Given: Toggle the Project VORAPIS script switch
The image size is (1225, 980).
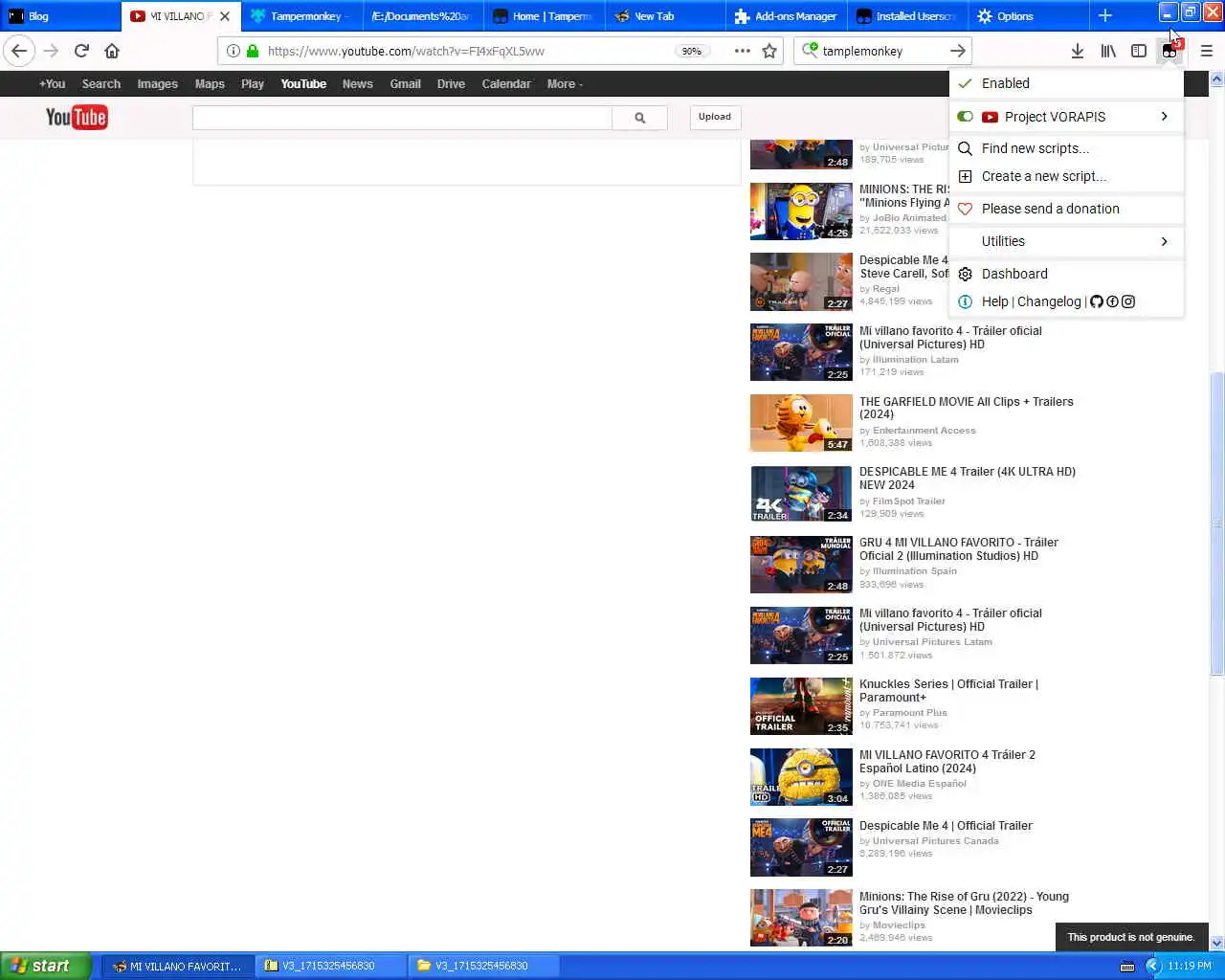Looking at the screenshot, I should point(966,117).
